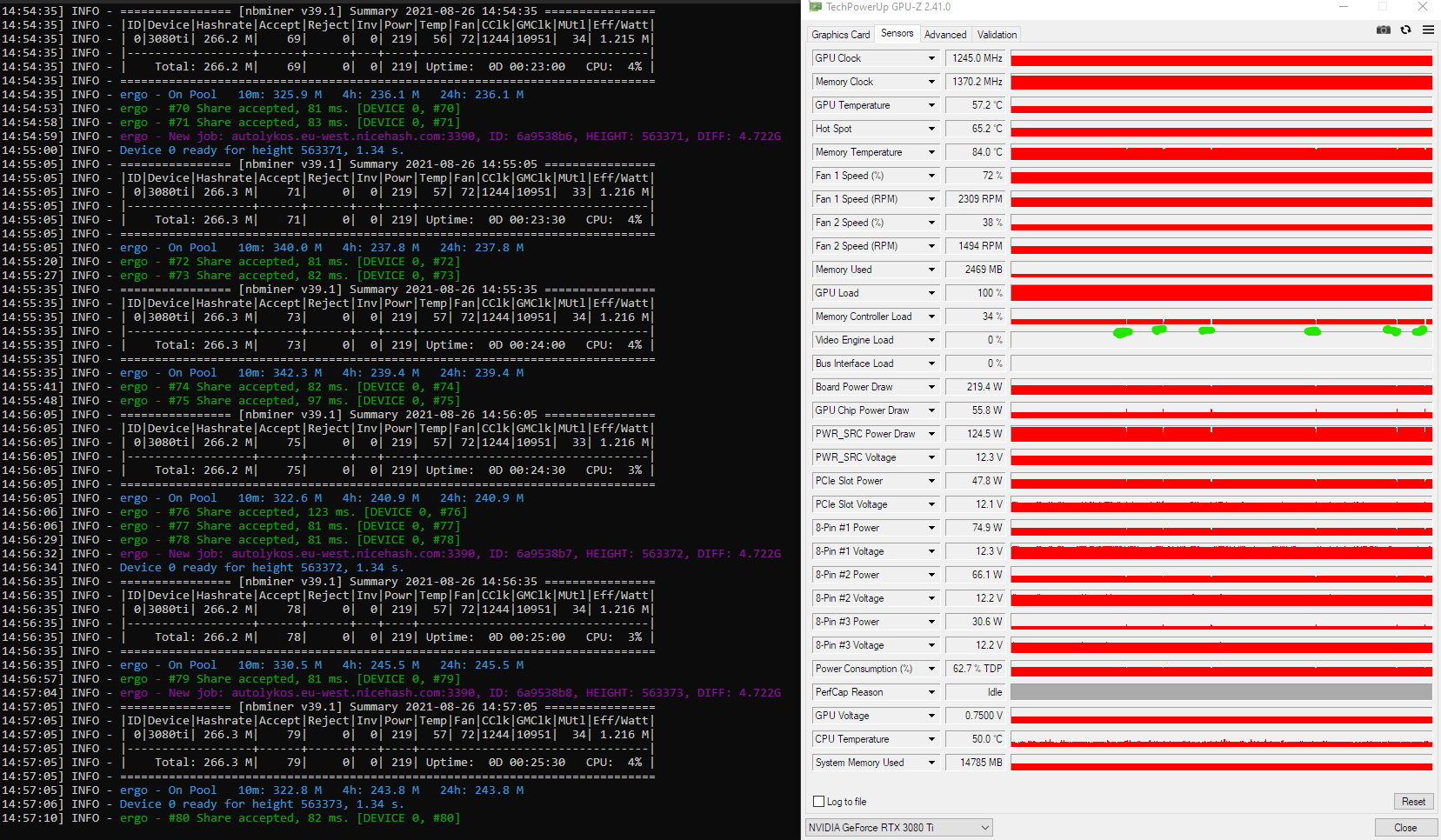Open the Hot Spot sensor dropdown

tap(931, 129)
